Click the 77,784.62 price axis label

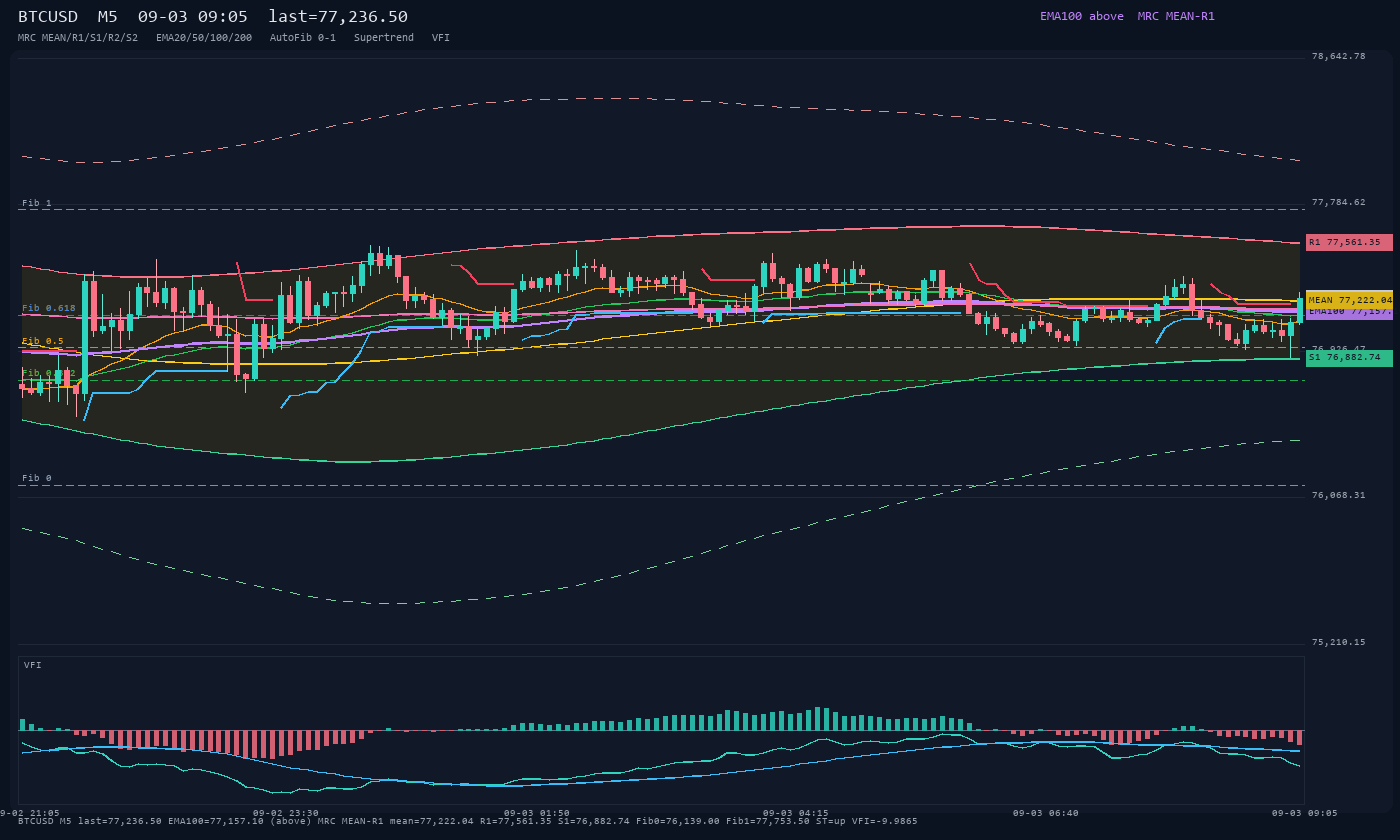(1338, 202)
